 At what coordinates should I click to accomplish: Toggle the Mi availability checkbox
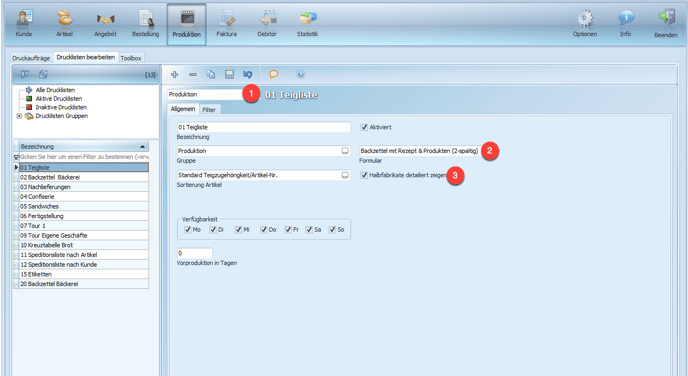(238, 229)
